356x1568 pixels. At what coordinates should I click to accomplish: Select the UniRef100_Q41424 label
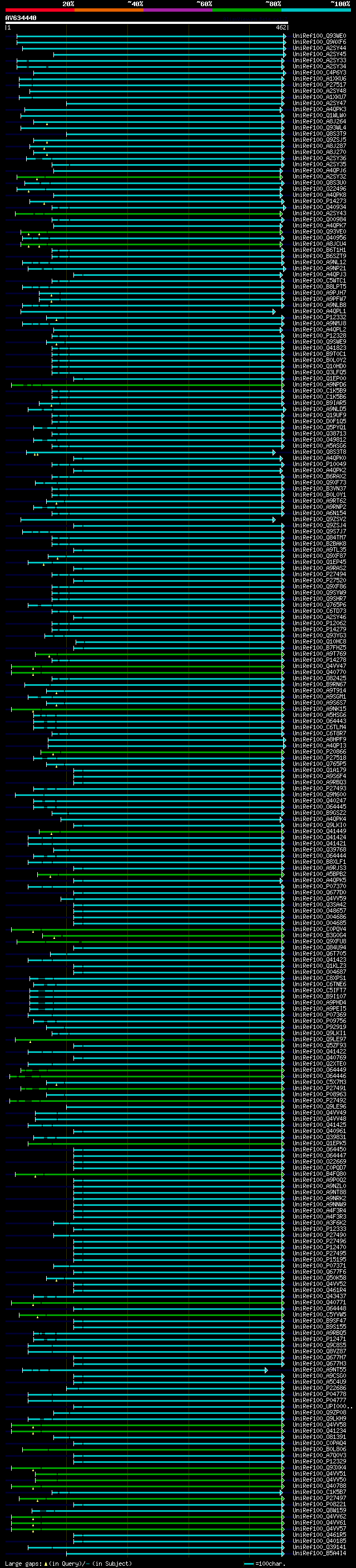point(319,838)
